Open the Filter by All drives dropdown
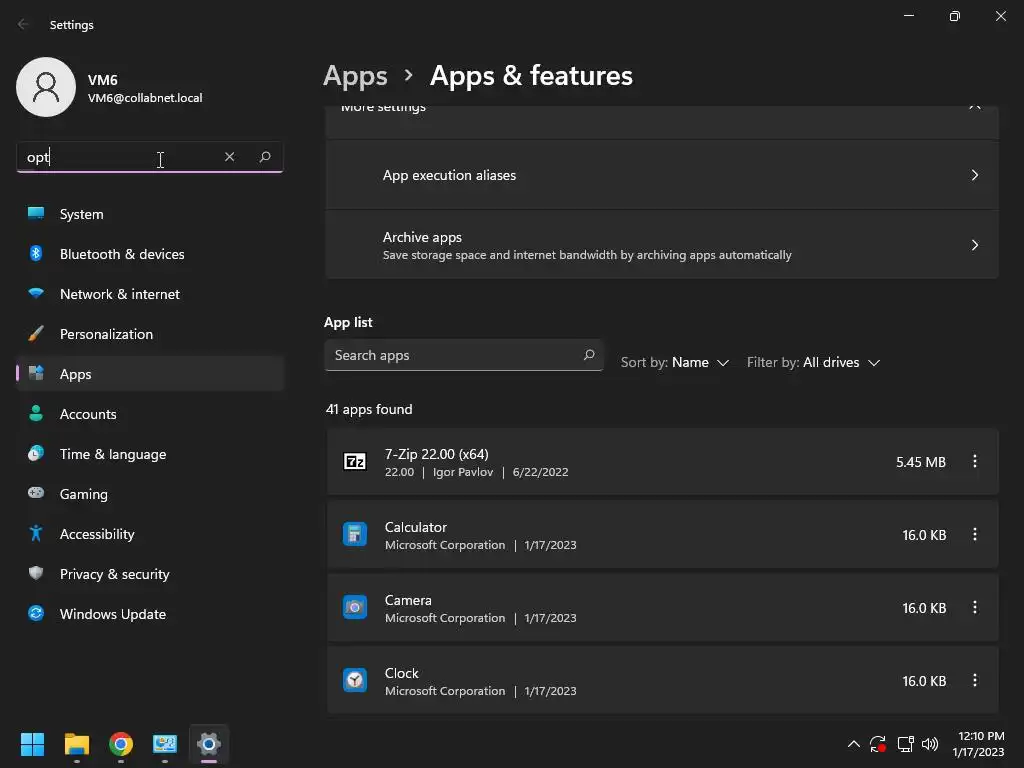Screen dimensions: 1024x768 point(814,363)
